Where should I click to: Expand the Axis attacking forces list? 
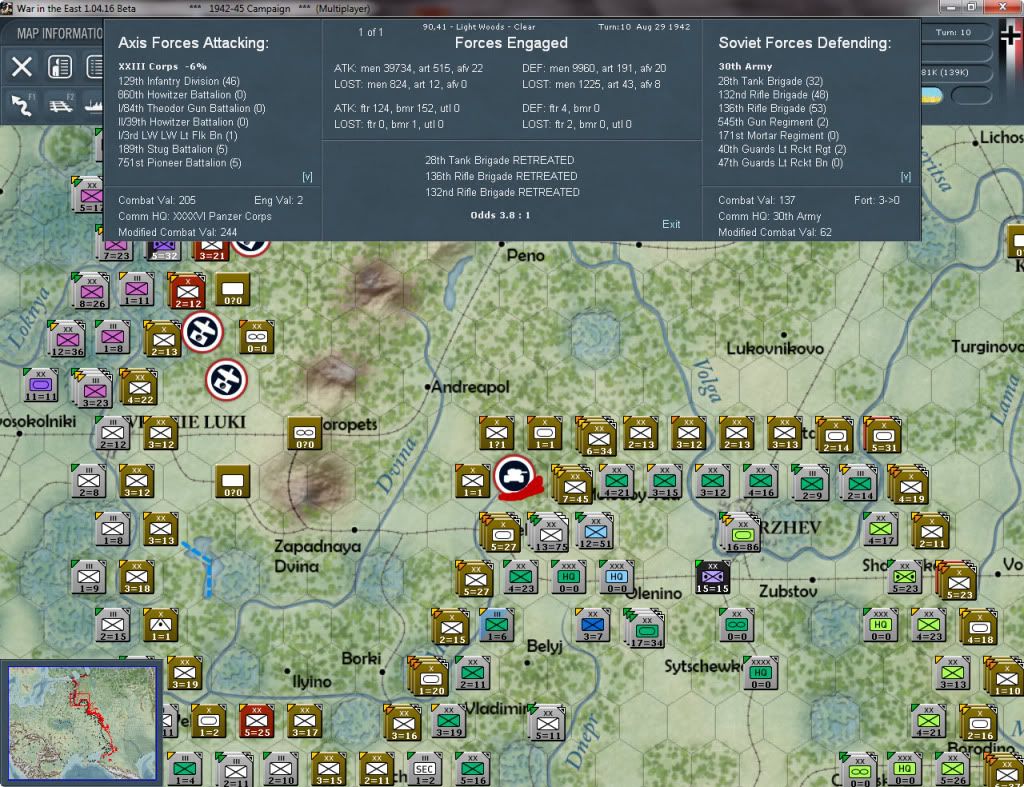pyautogui.click(x=307, y=177)
